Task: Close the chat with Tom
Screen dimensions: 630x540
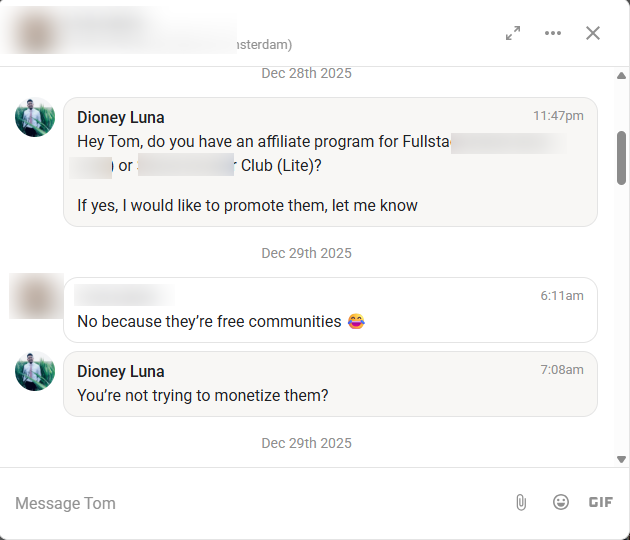Action: click(593, 33)
